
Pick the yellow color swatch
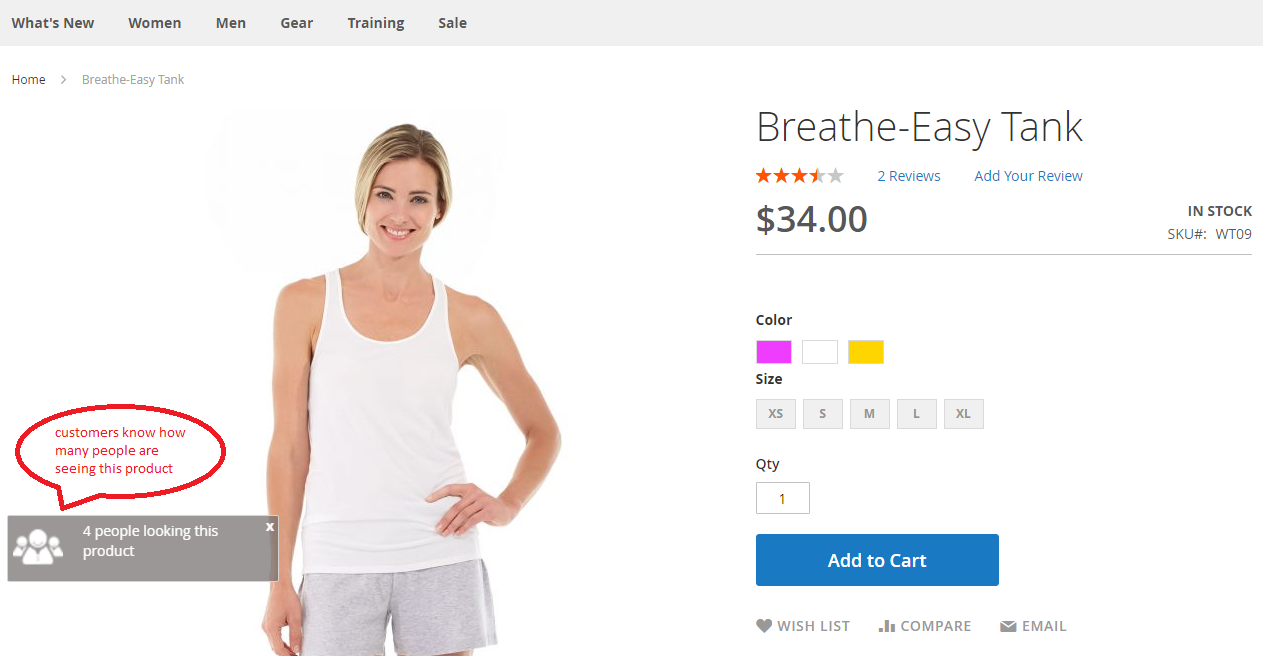point(866,352)
